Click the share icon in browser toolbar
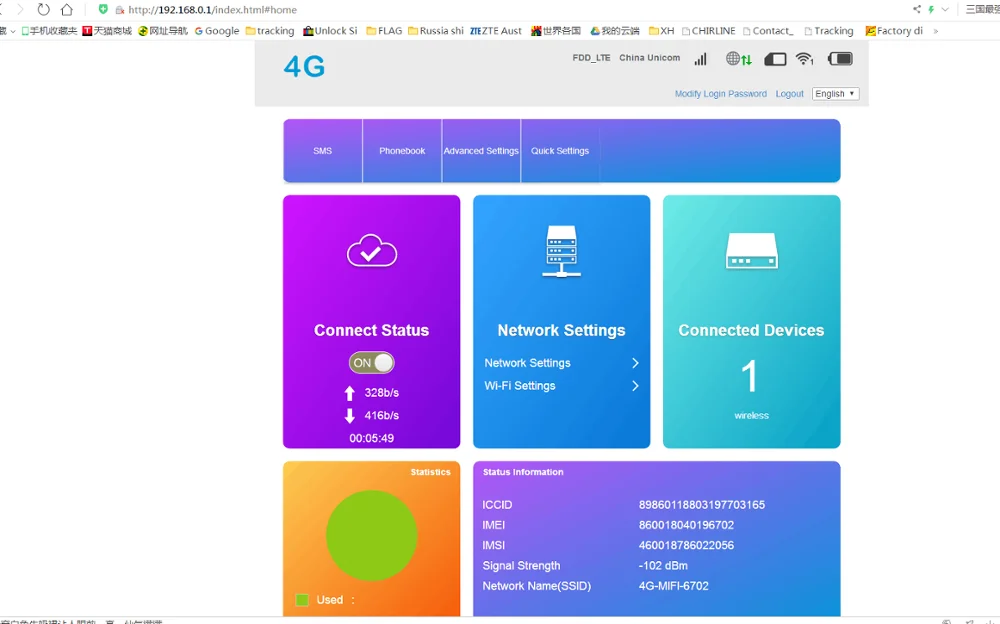The width and height of the screenshot is (1000, 624). pos(916,9)
